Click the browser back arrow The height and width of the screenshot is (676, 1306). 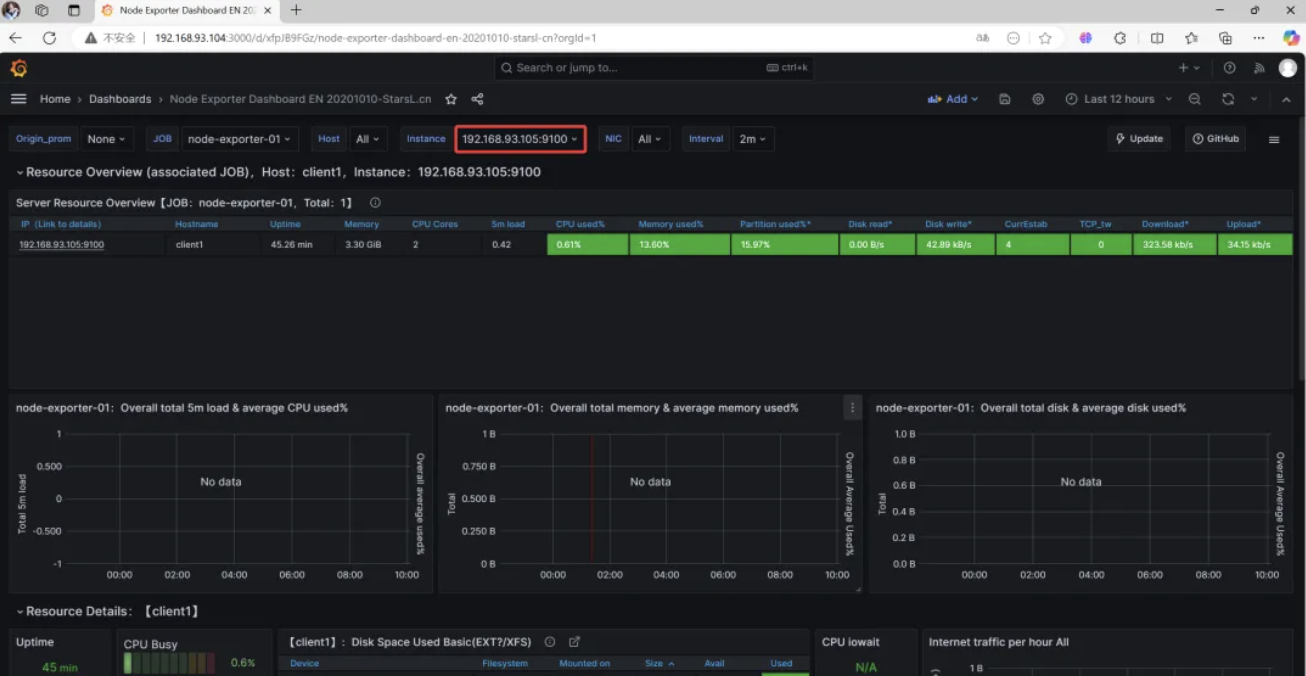click(16, 38)
